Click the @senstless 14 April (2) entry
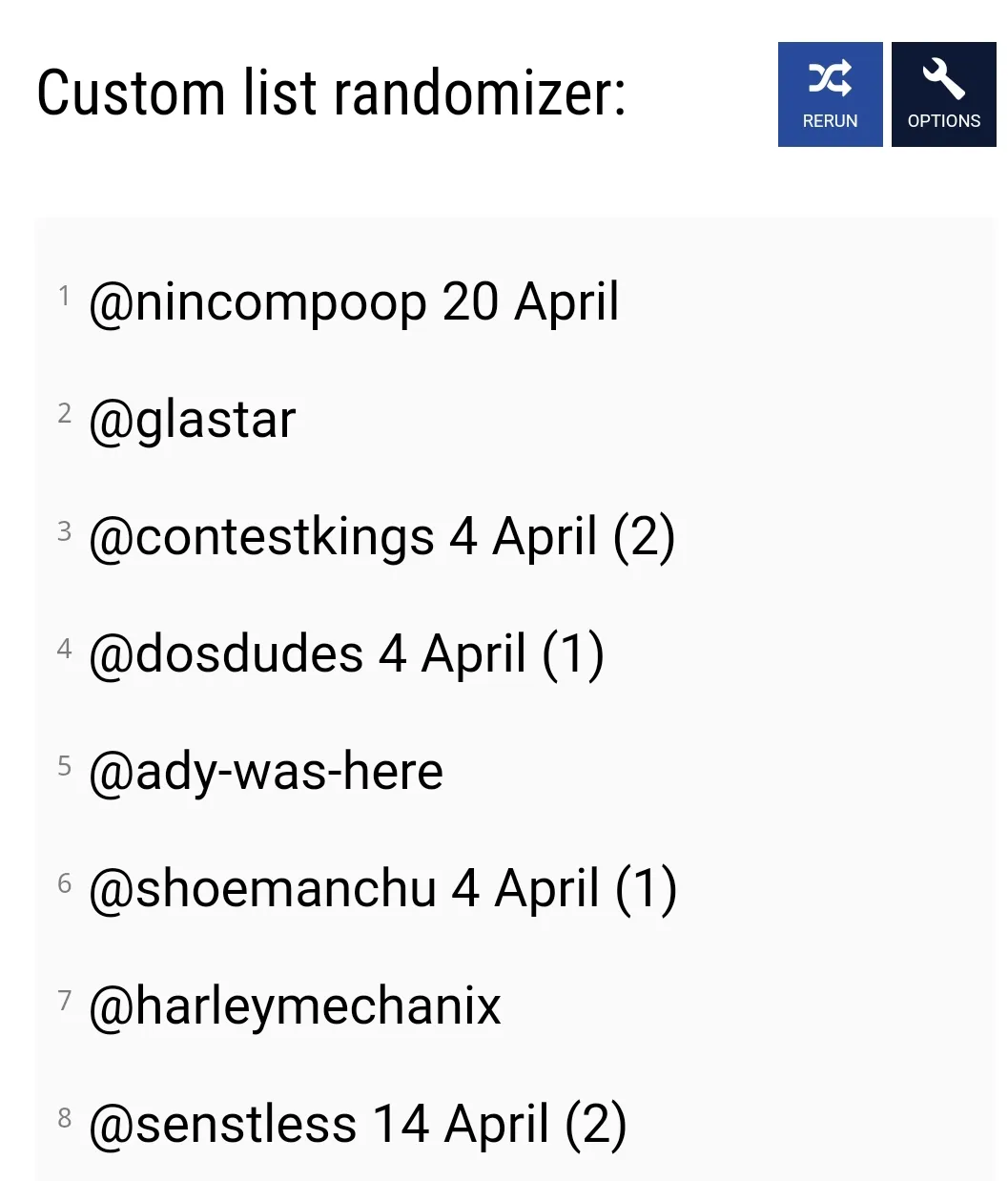Viewport: 1008px width, 1181px height. coord(357,1124)
